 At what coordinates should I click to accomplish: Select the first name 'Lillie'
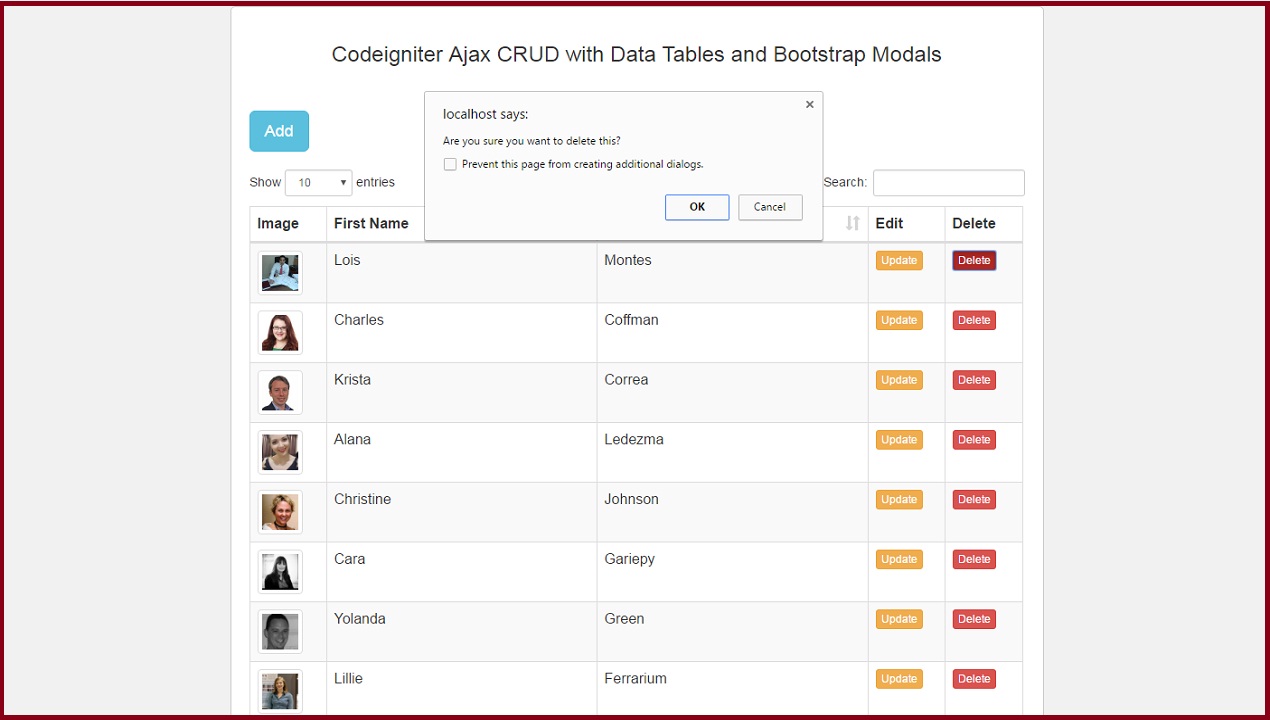tap(348, 678)
